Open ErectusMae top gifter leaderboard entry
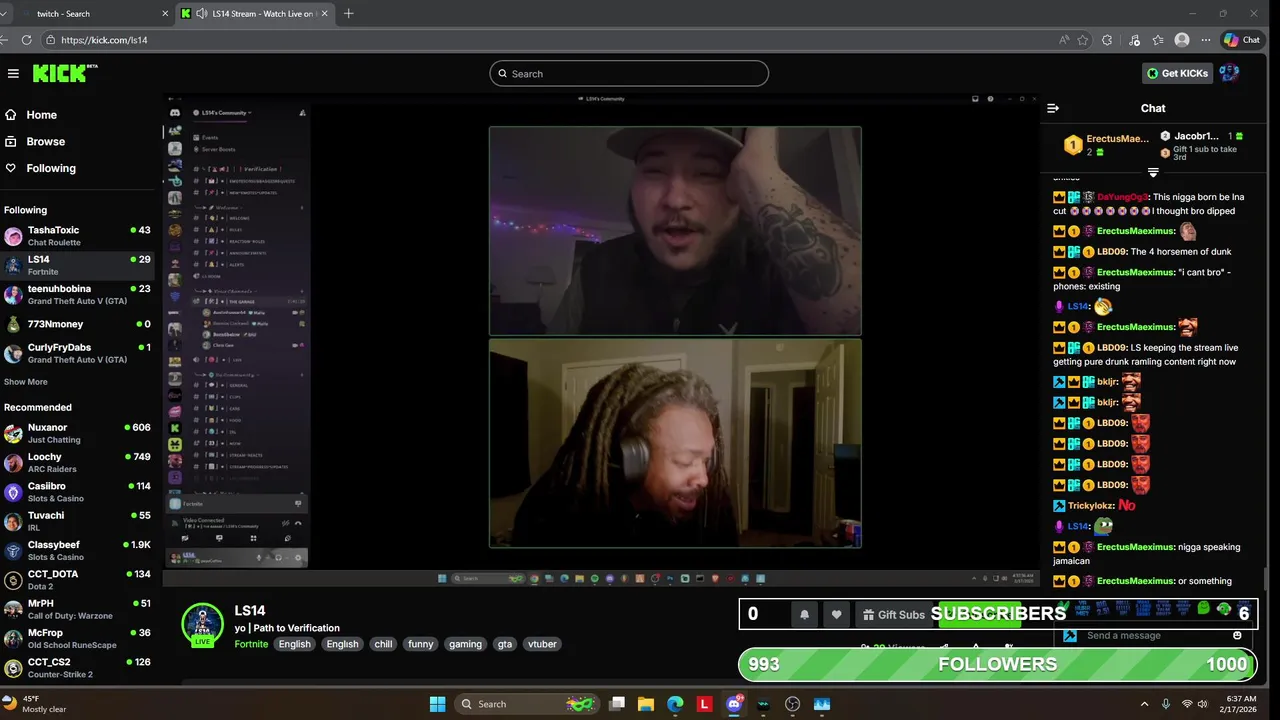The width and height of the screenshot is (1280, 720). tap(1106, 144)
